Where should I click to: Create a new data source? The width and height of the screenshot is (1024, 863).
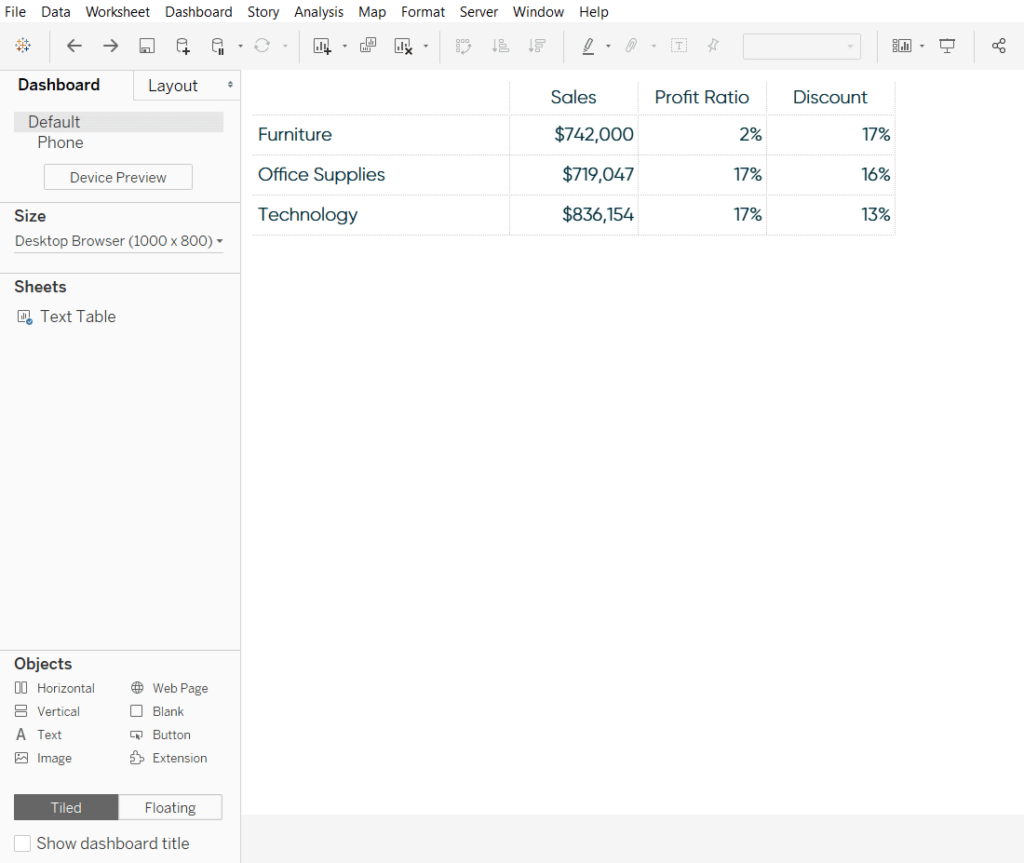(x=182, y=45)
